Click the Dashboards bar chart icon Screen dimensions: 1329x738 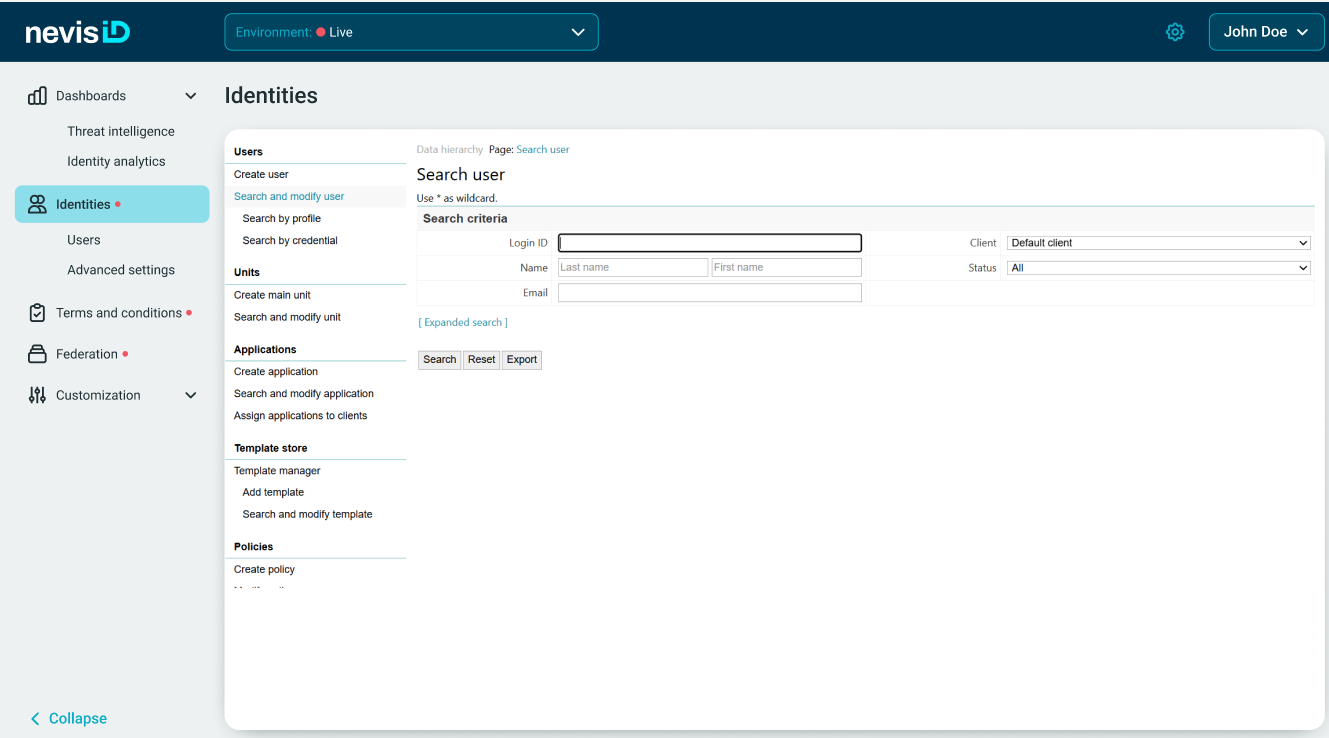(37, 96)
